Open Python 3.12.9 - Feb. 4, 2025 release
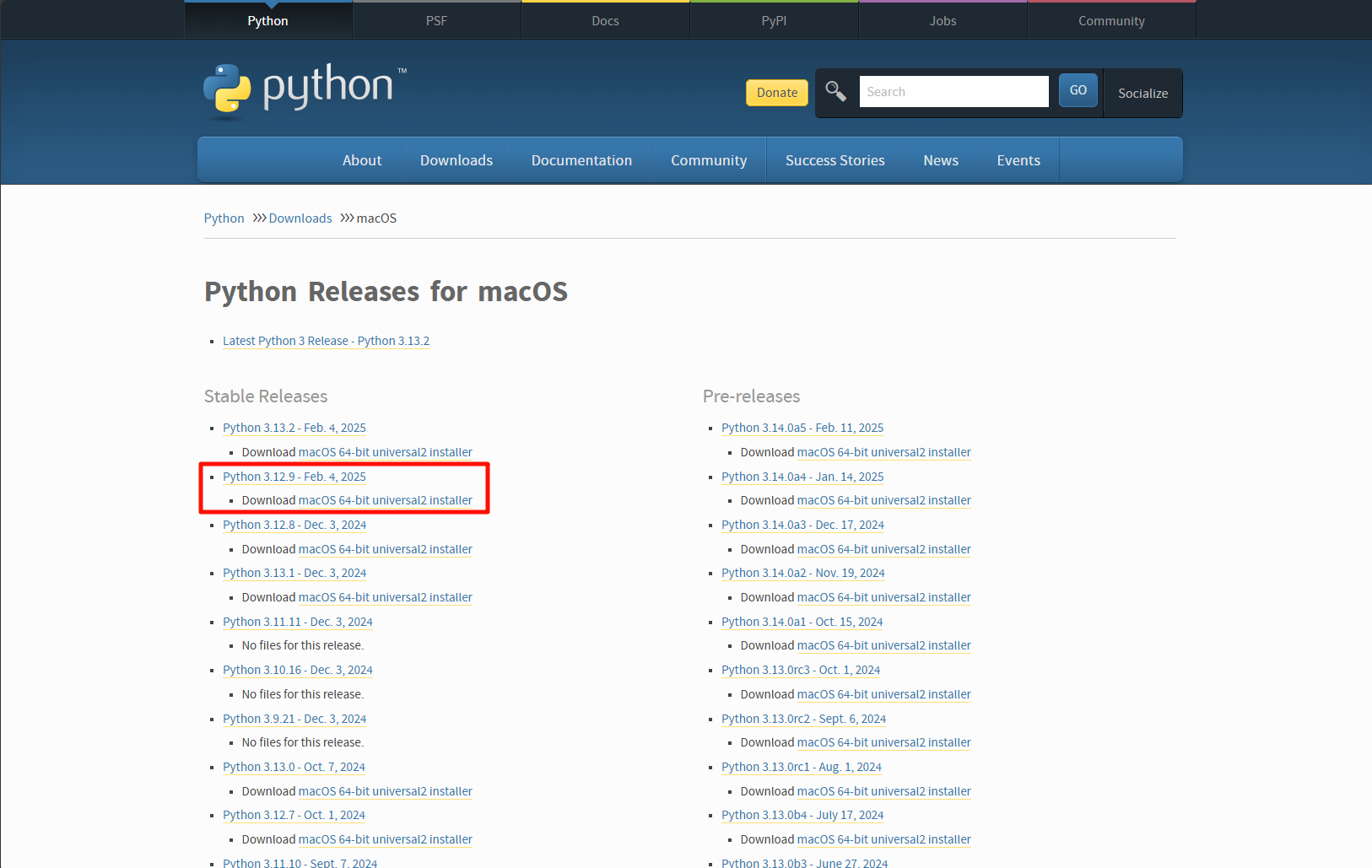The image size is (1372, 868). click(294, 477)
